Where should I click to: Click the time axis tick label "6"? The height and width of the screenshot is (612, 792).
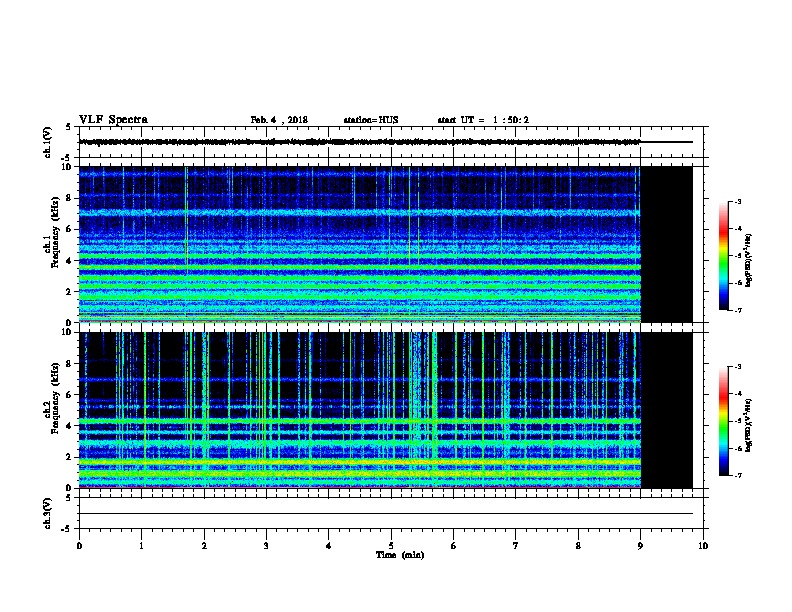pos(454,545)
